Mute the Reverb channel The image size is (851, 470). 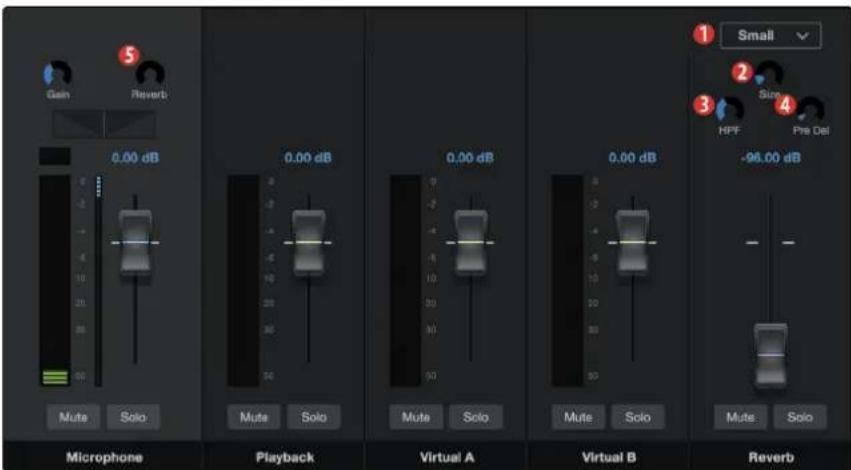(x=740, y=417)
